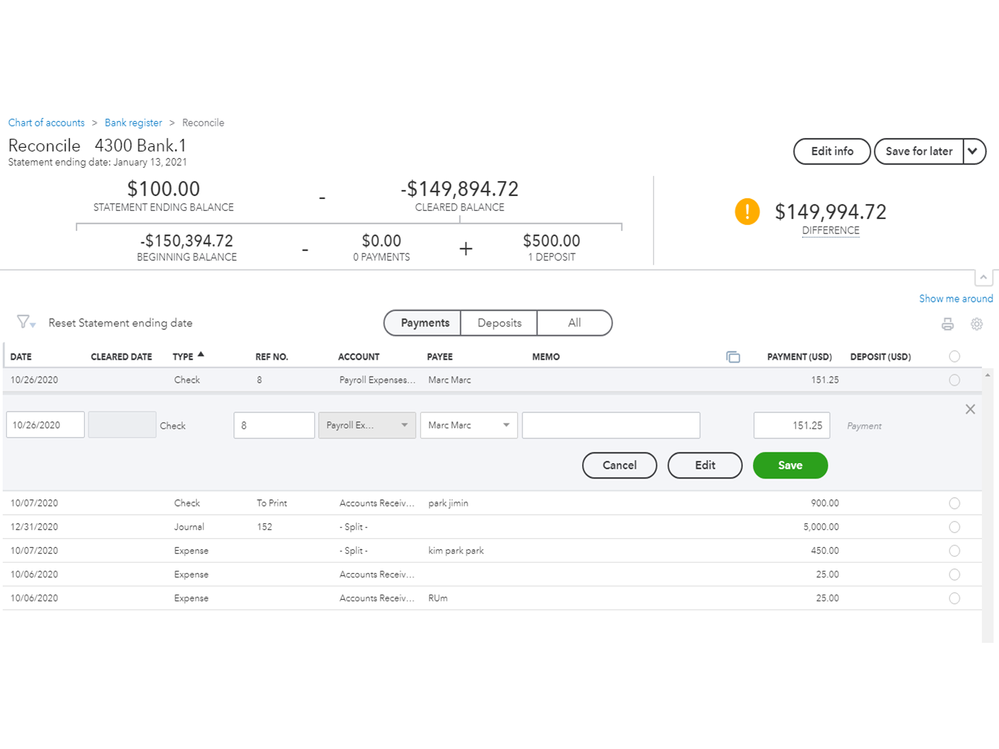Mark the 450.00 kim park park expense cleared

pos(954,551)
